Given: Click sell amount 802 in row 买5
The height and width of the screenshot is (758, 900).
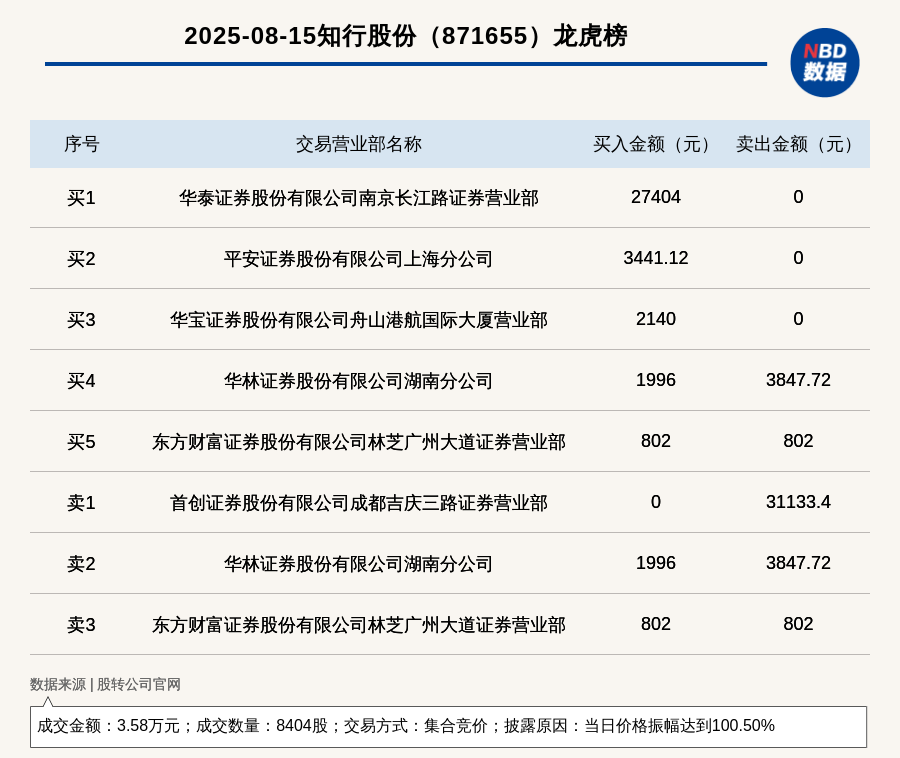Looking at the screenshot, I should coord(798,441).
